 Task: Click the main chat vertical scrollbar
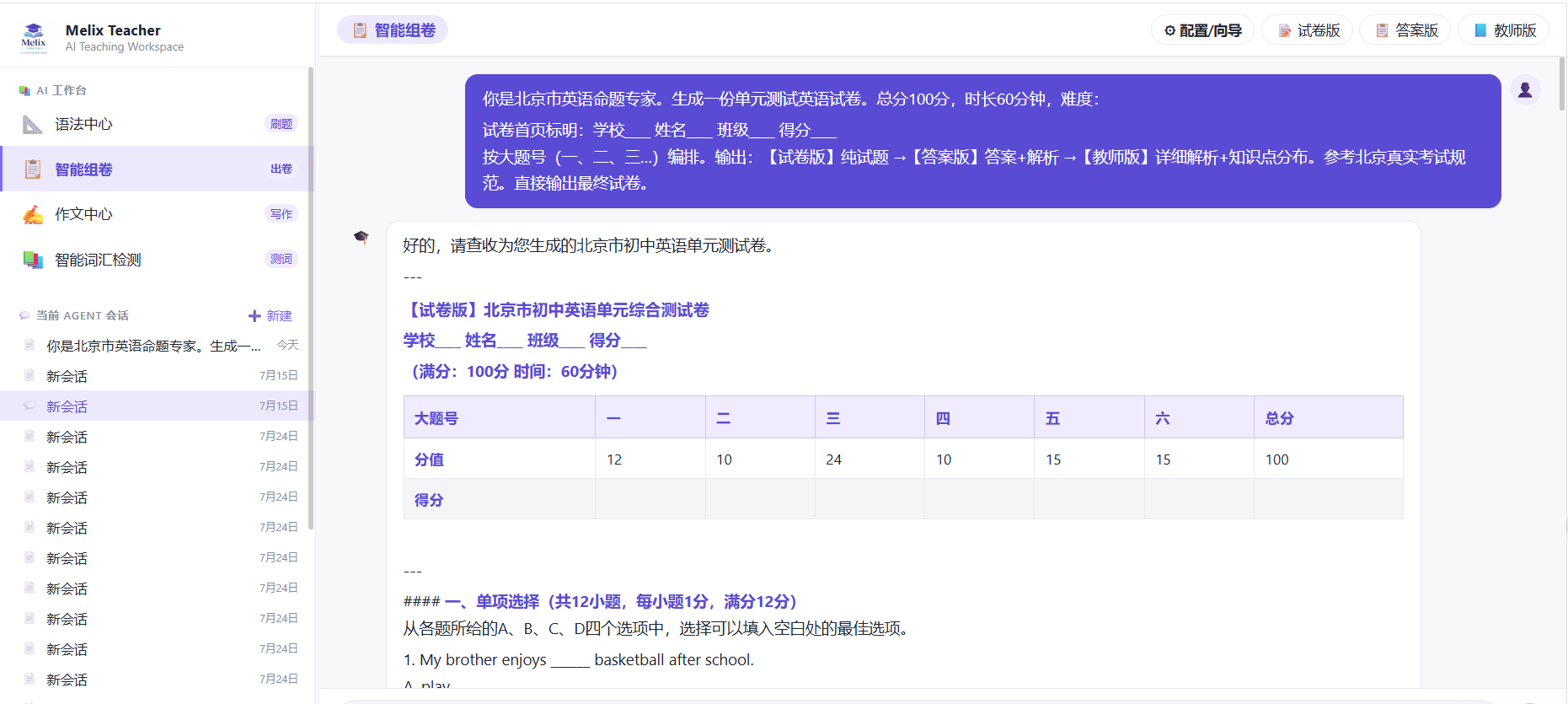point(1562,84)
